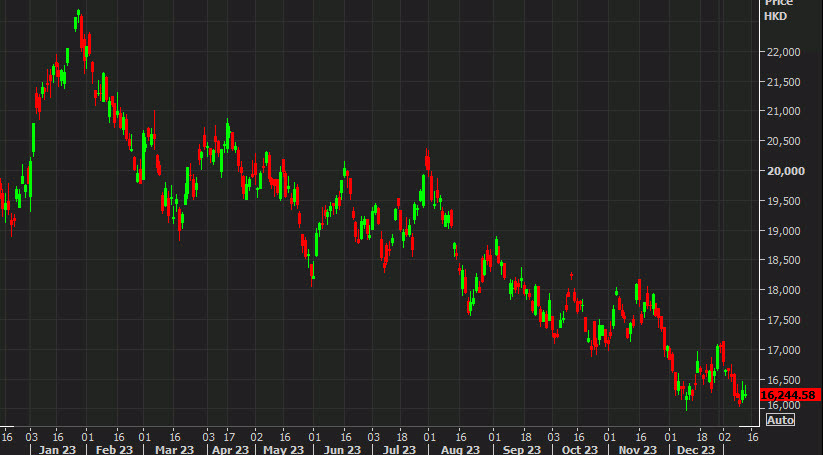823x455 pixels.
Task: Click the Aug 23 month label
Action: (x=460, y=450)
